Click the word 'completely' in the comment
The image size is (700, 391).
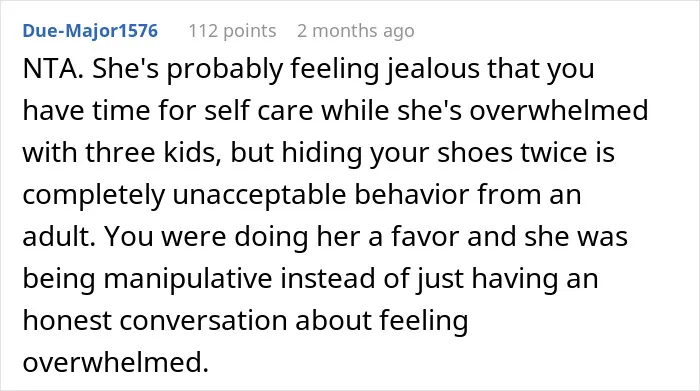point(94,196)
